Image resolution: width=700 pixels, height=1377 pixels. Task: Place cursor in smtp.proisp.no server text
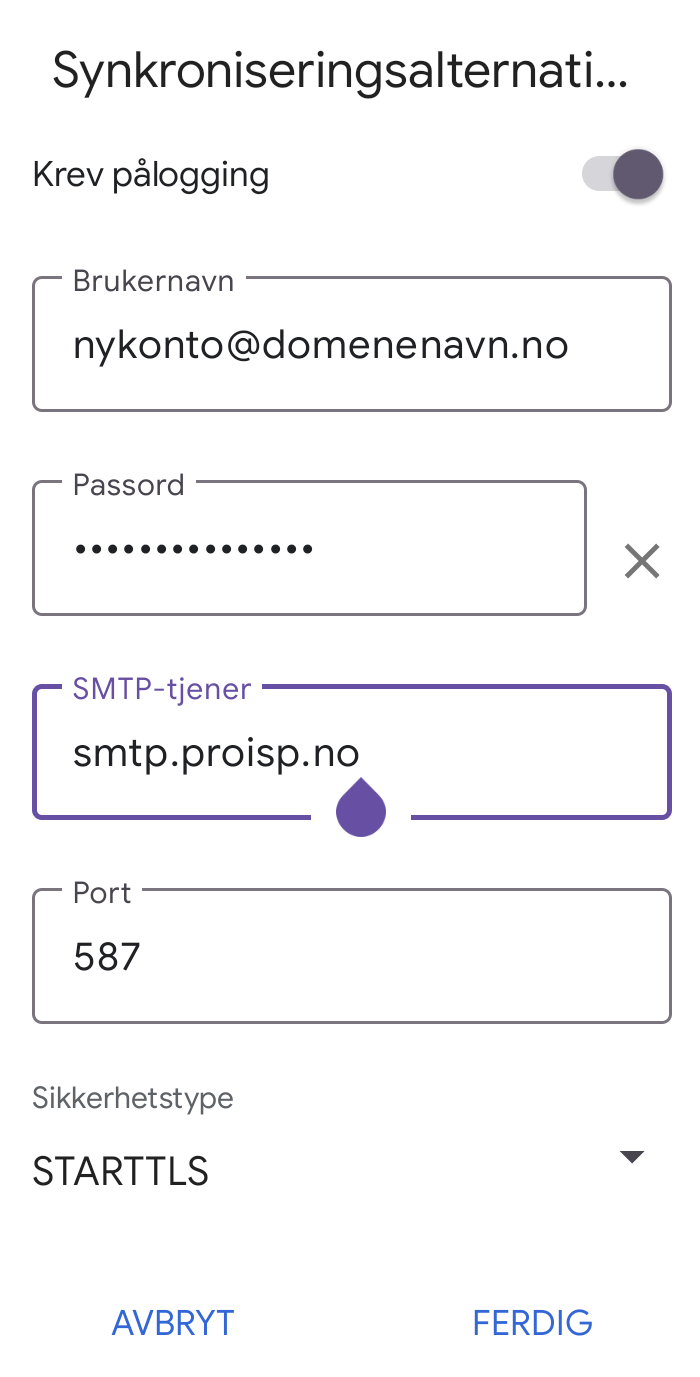tap(216, 754)
